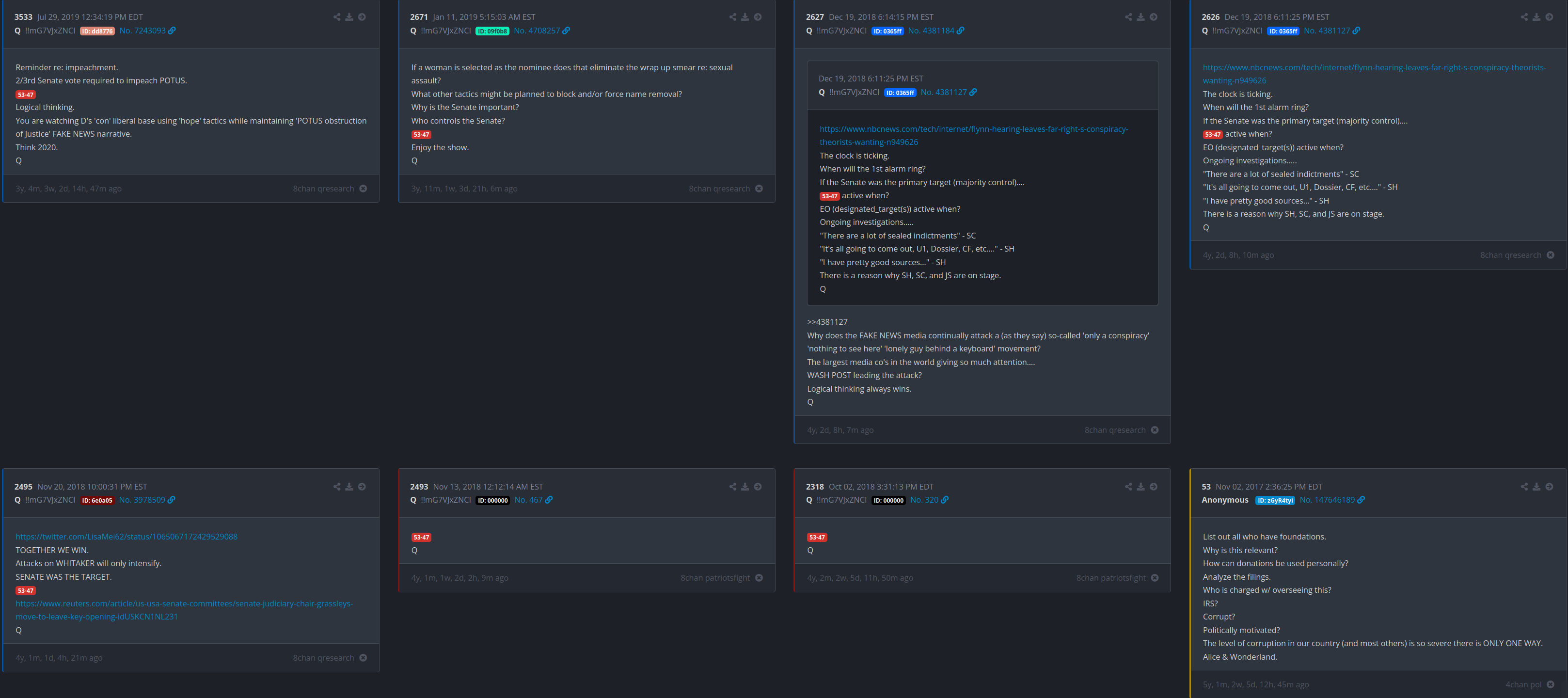Share post 2493

point(732,487)
